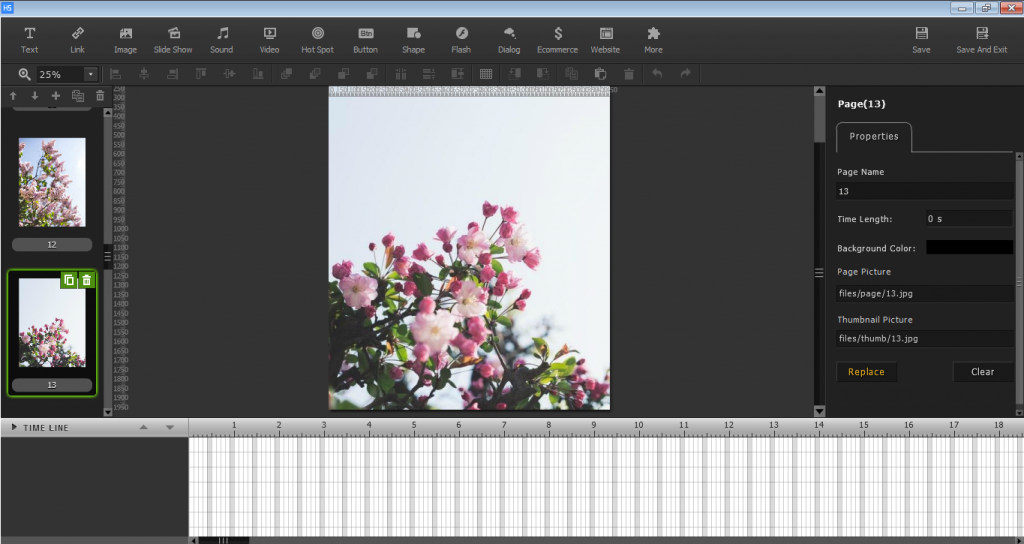Edit the Page Name field

coord(924,191)
